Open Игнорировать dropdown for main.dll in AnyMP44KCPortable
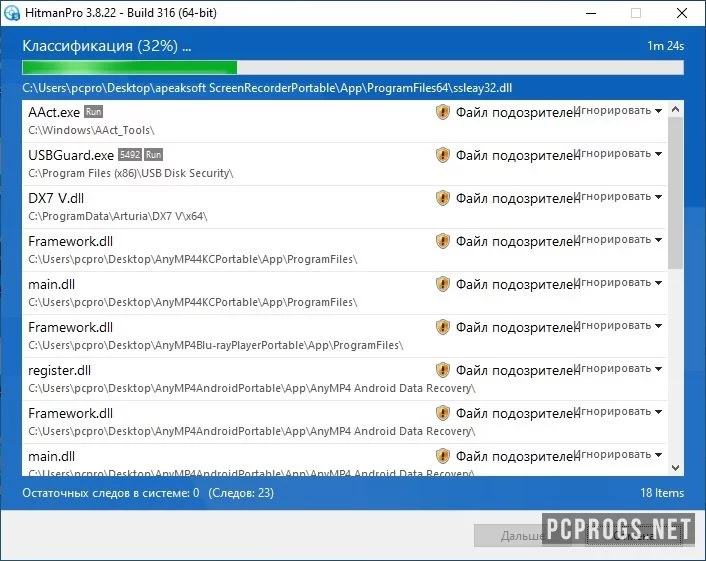706x561 pixels. point(618,282)
